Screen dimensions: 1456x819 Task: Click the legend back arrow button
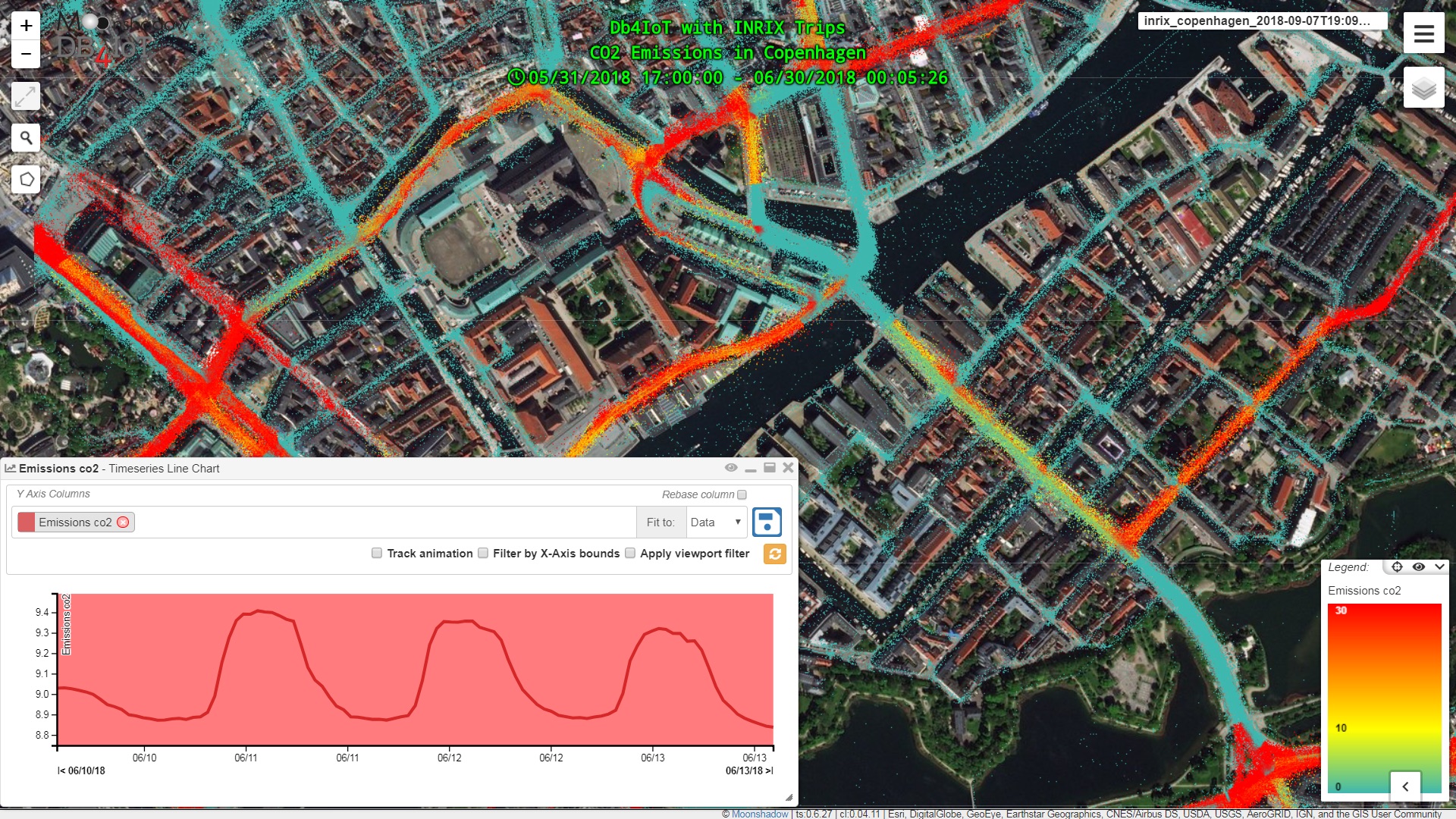click(1405, 786)
